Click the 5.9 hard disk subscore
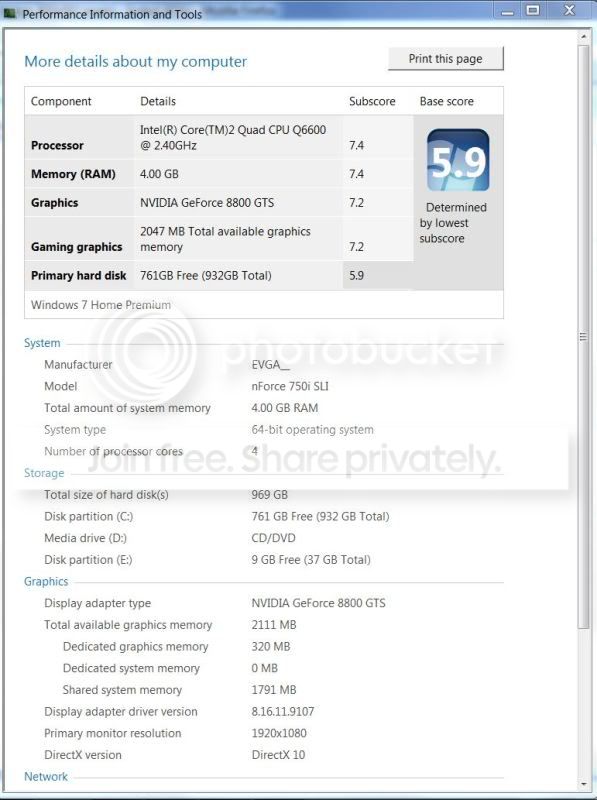597x800 pixels. (x=357, y=276)
